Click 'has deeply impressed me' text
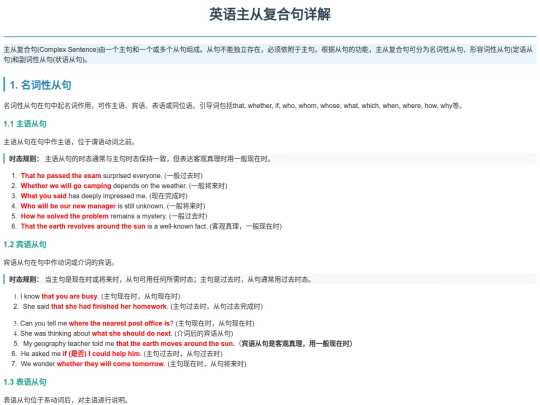The image size is (540, 405). click(107, 196)
